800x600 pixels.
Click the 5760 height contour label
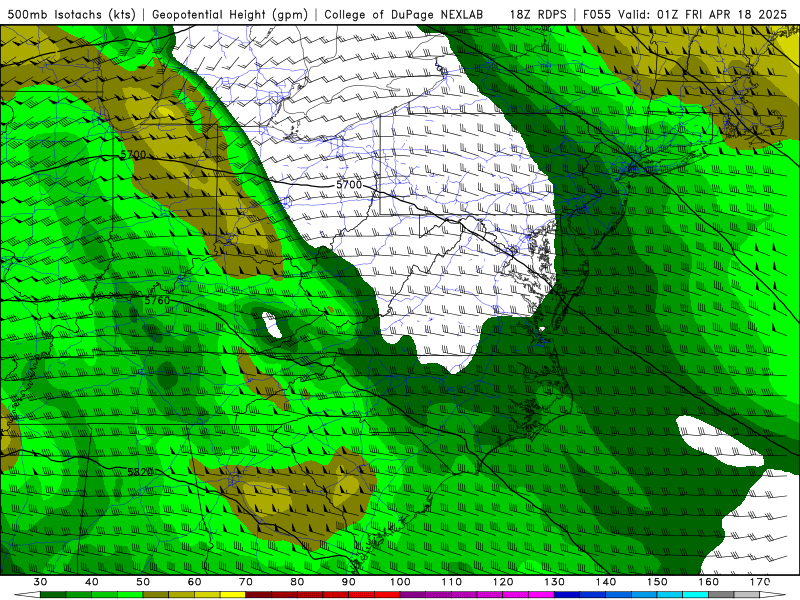157,301
